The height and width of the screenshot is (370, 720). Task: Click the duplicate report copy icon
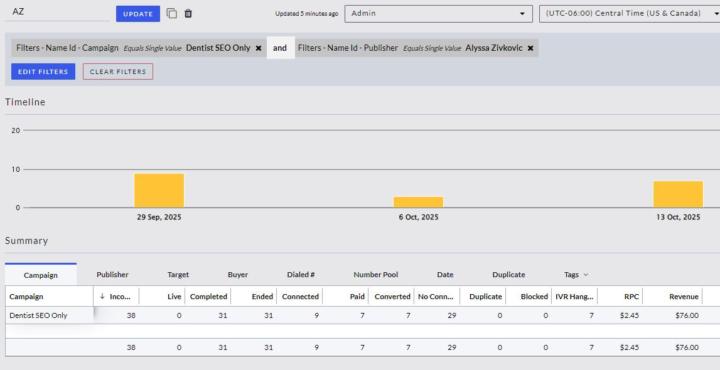(x=172, y=13)
